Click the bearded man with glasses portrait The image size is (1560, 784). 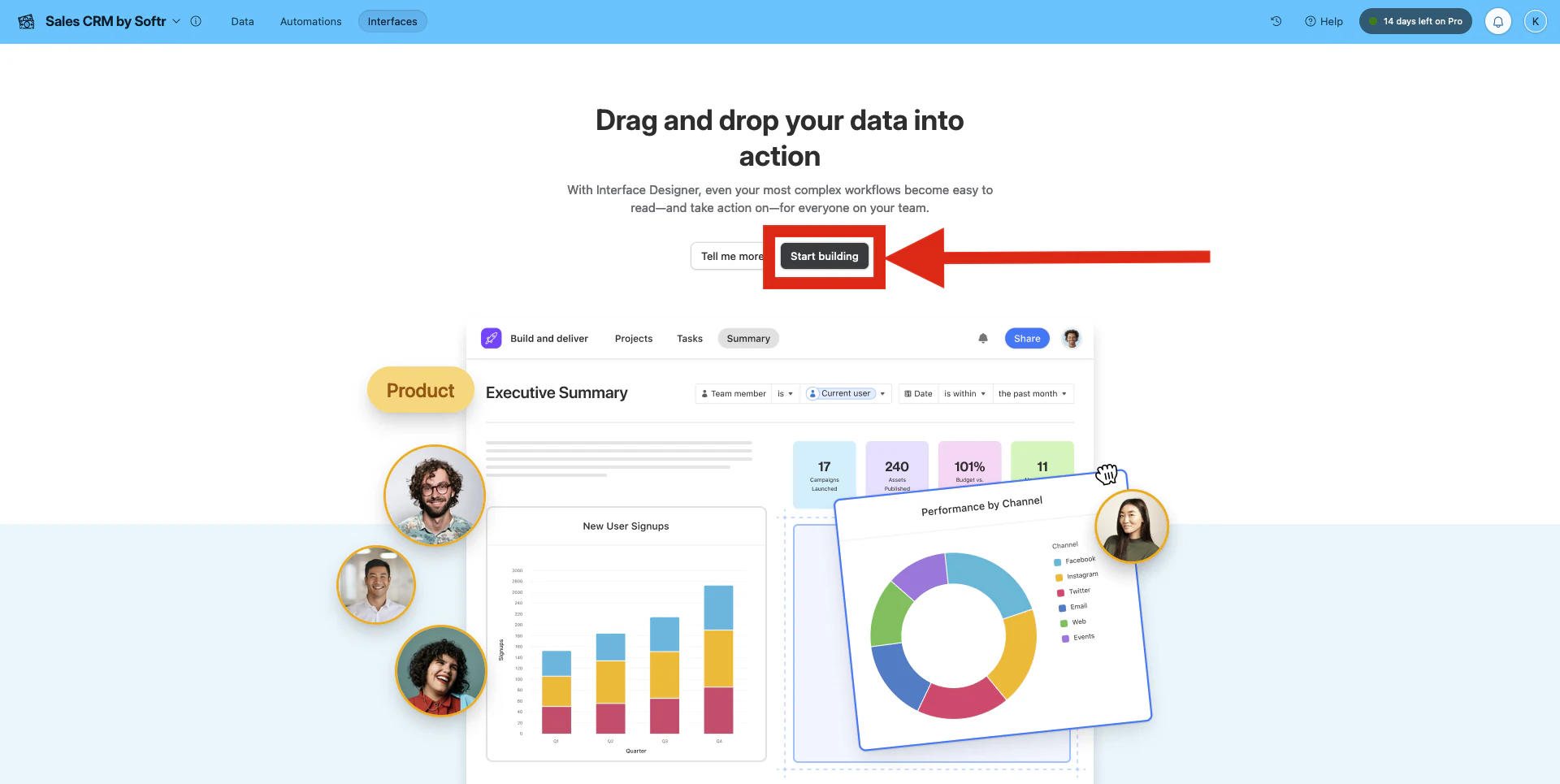pyautogui.click(x=435, y=496)
